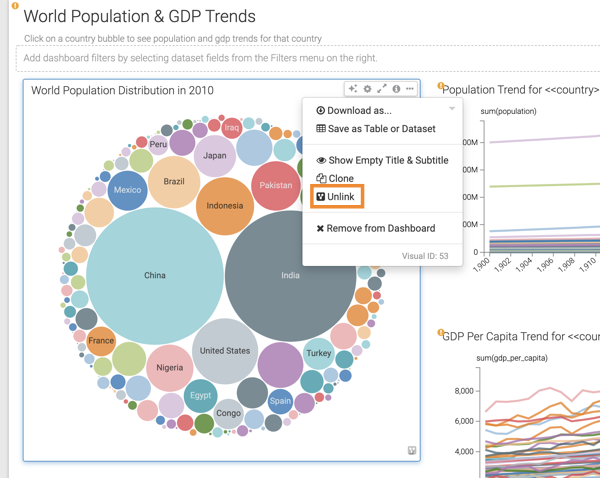This screenshot has width=600, height=478.
Task: Click the Indonesia bubble
Action: click(225, 206)
